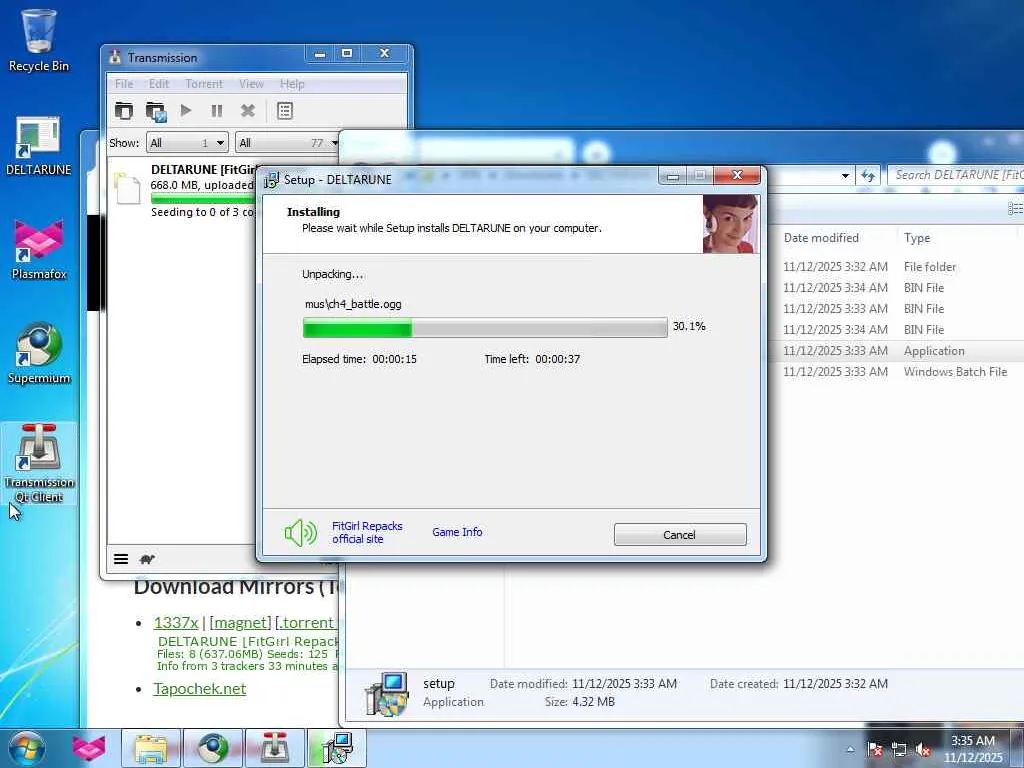Open the Game Info link

(457, 532)
